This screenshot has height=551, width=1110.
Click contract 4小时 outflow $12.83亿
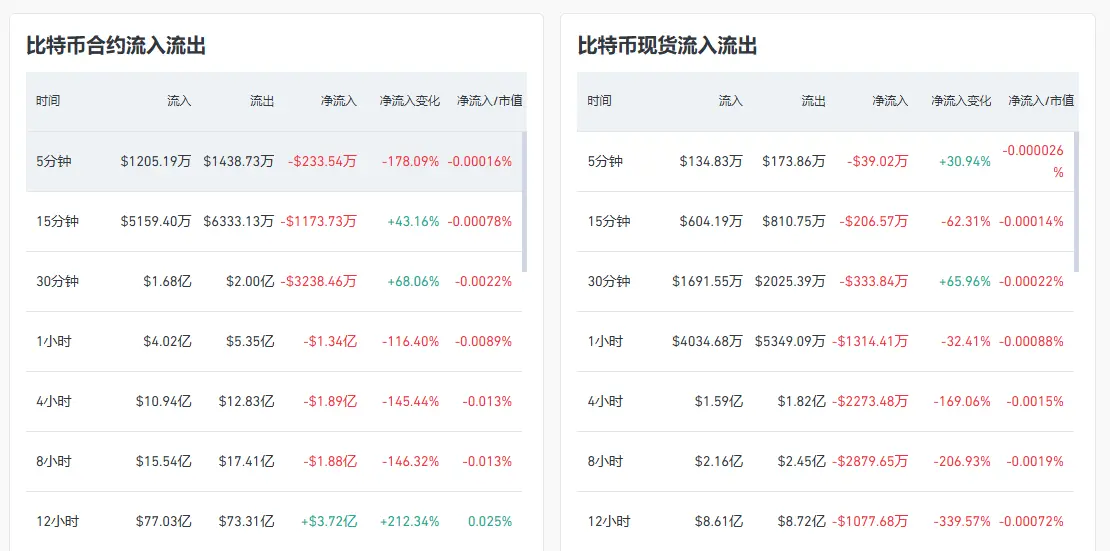(x=246, y=402)
